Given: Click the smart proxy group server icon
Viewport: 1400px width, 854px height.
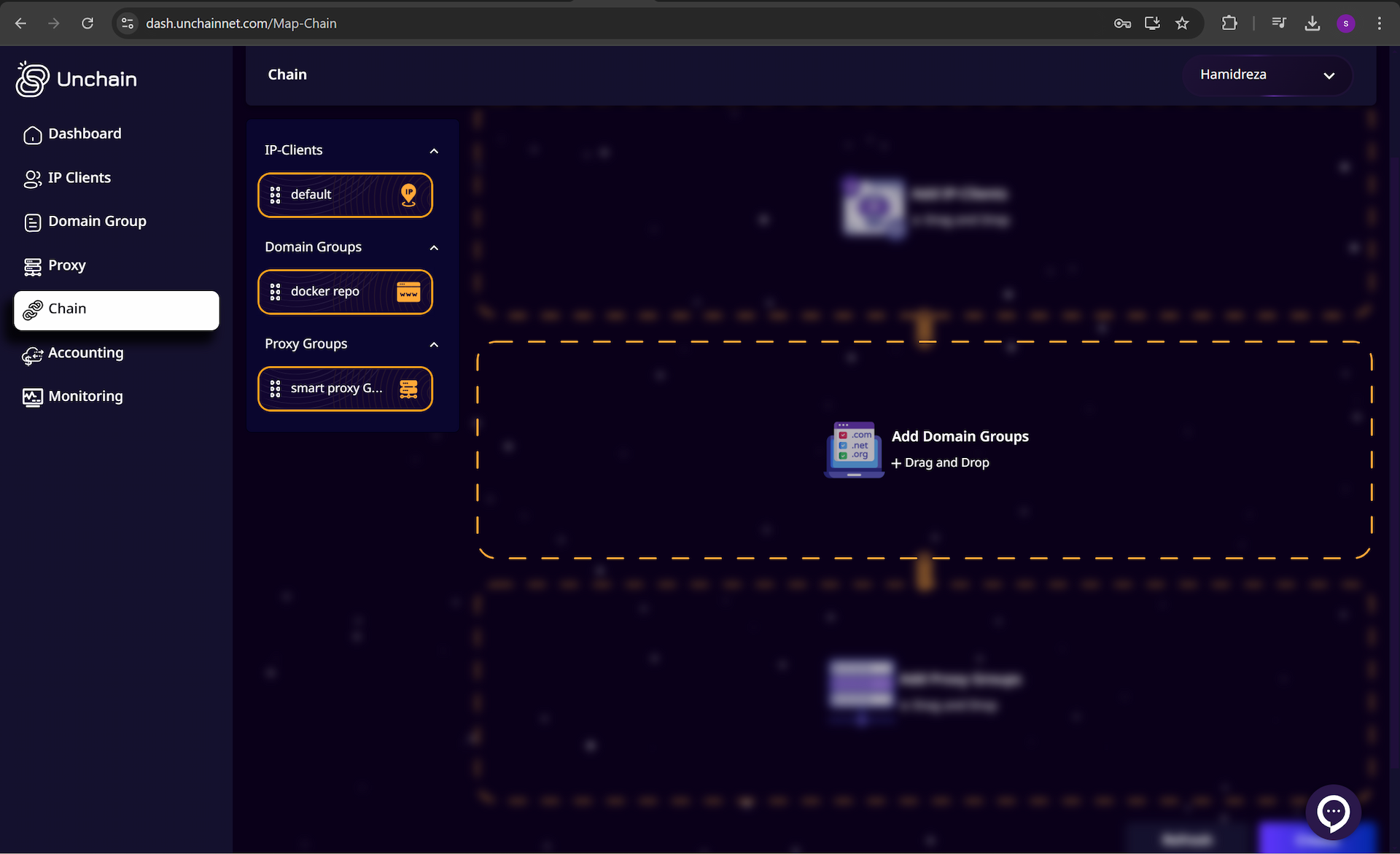Looking at the screenshot, I should pos(408,389).
